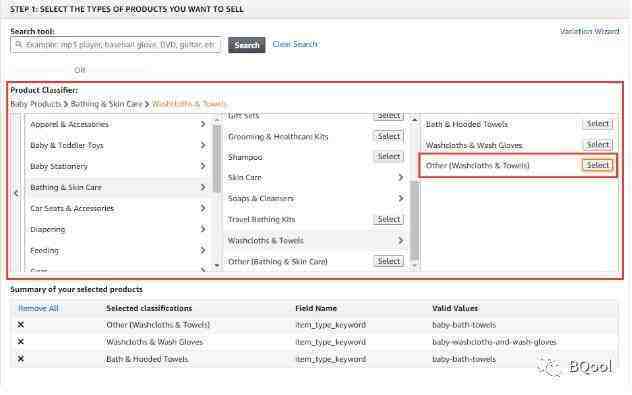Click Selected classifications column header
Image resolution: width=632 pixels, height=395 pixels.
149,308
